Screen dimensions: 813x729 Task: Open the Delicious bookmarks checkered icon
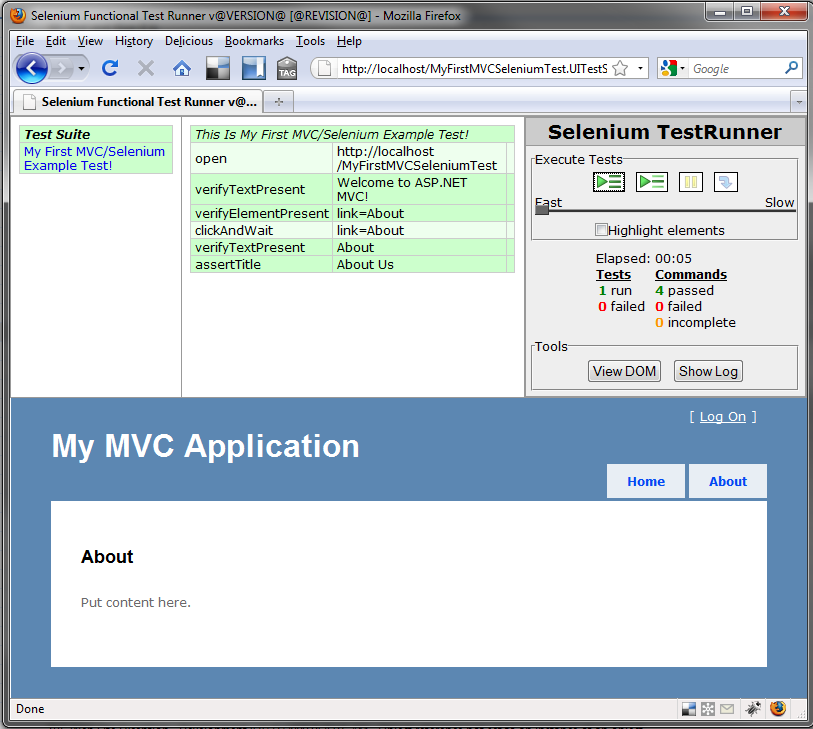point(218,68)
